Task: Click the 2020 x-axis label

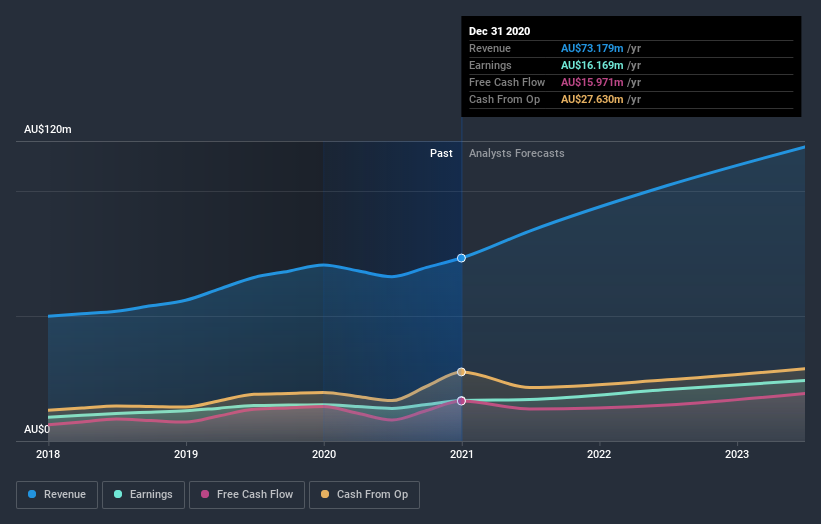Action: [324, 454]
